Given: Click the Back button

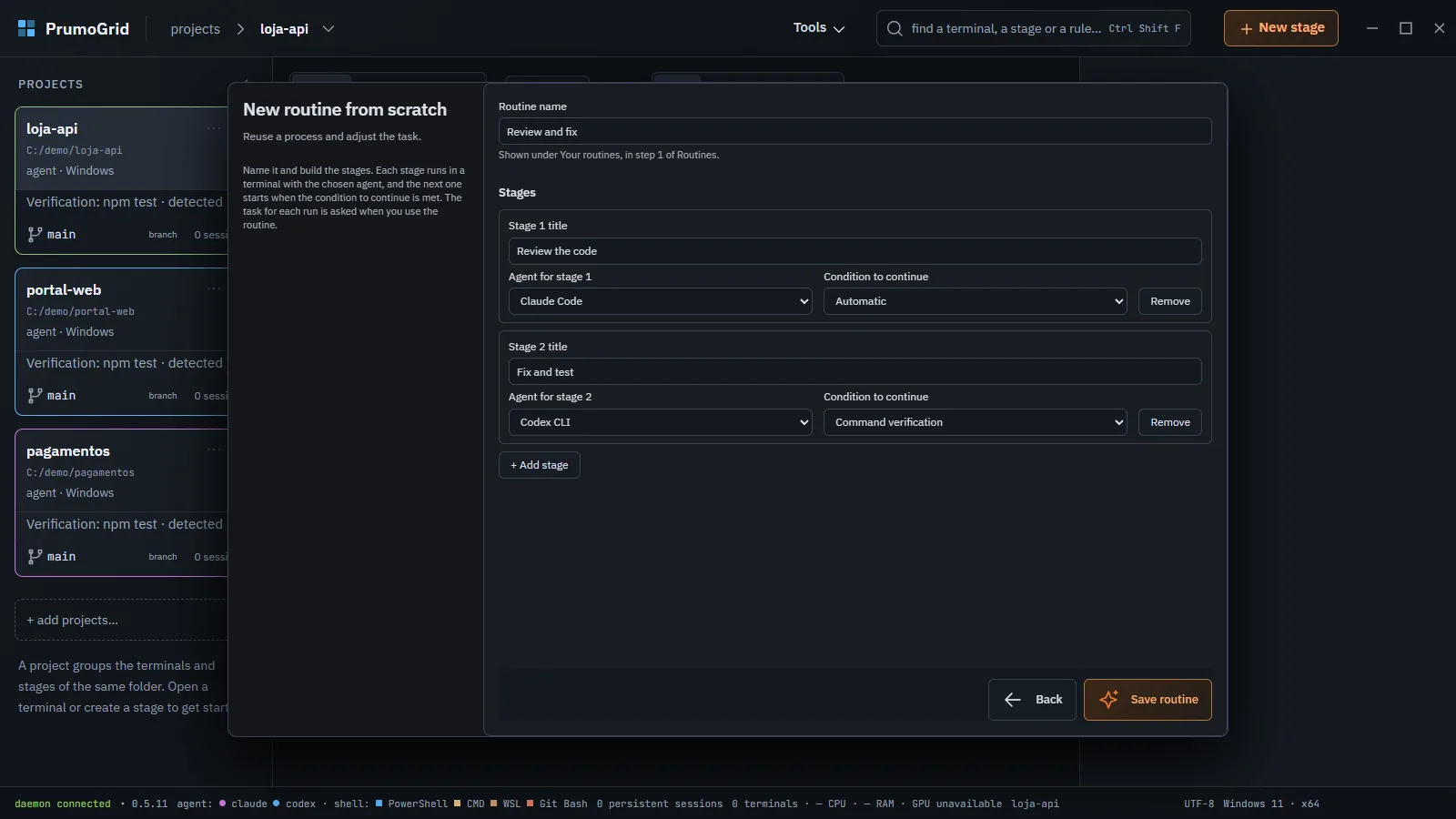Looking at the screenshot, I should pyautogui.click(x=1032, y=700).
